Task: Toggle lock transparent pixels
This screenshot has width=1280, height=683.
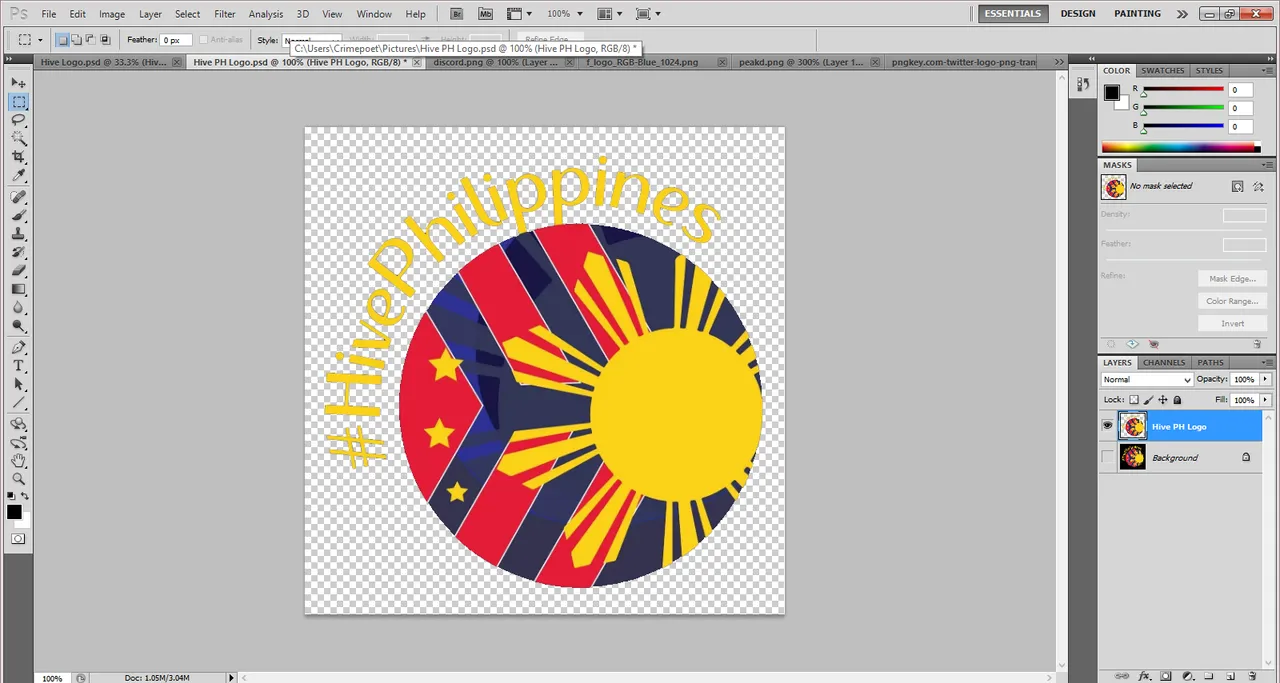Action: (x=1134, y=400)
